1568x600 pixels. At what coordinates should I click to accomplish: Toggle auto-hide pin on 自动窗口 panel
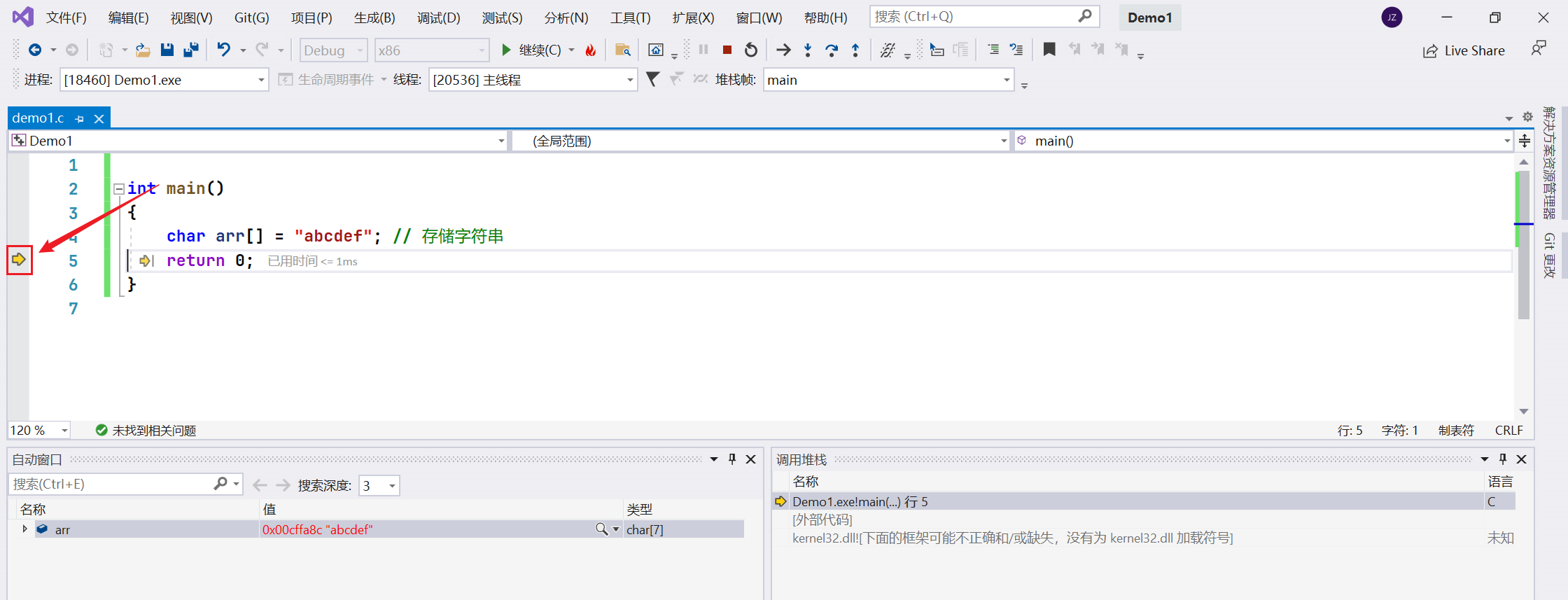coord(732,459)
